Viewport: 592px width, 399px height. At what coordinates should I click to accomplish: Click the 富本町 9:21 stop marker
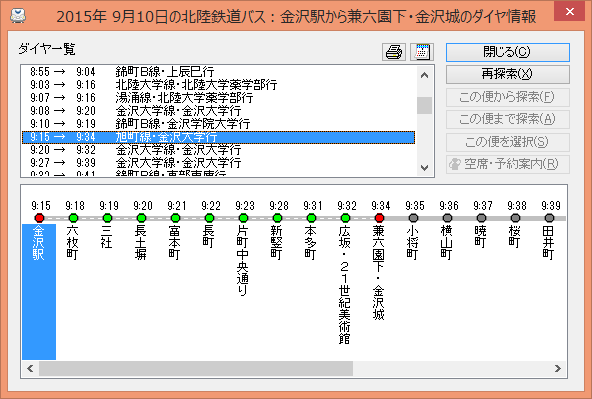175,218
